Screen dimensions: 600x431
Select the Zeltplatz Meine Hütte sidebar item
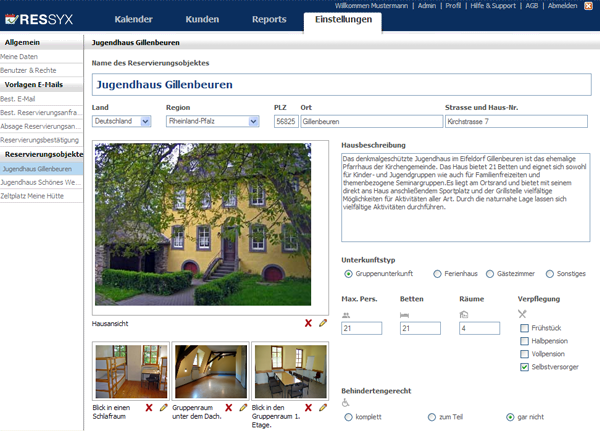click(41, 197)
